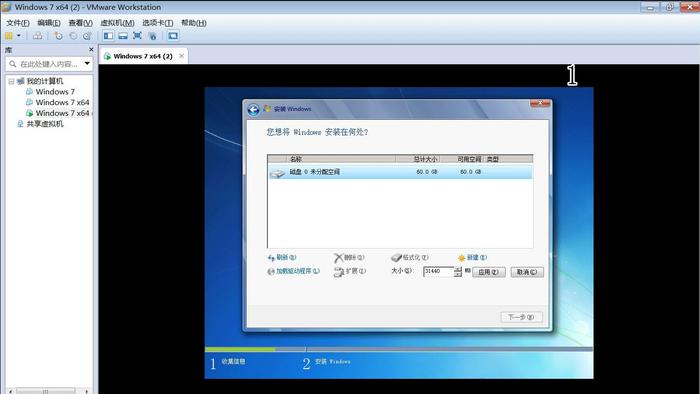Click the revert to snapshot toolbar icon

tap(73, 36)
